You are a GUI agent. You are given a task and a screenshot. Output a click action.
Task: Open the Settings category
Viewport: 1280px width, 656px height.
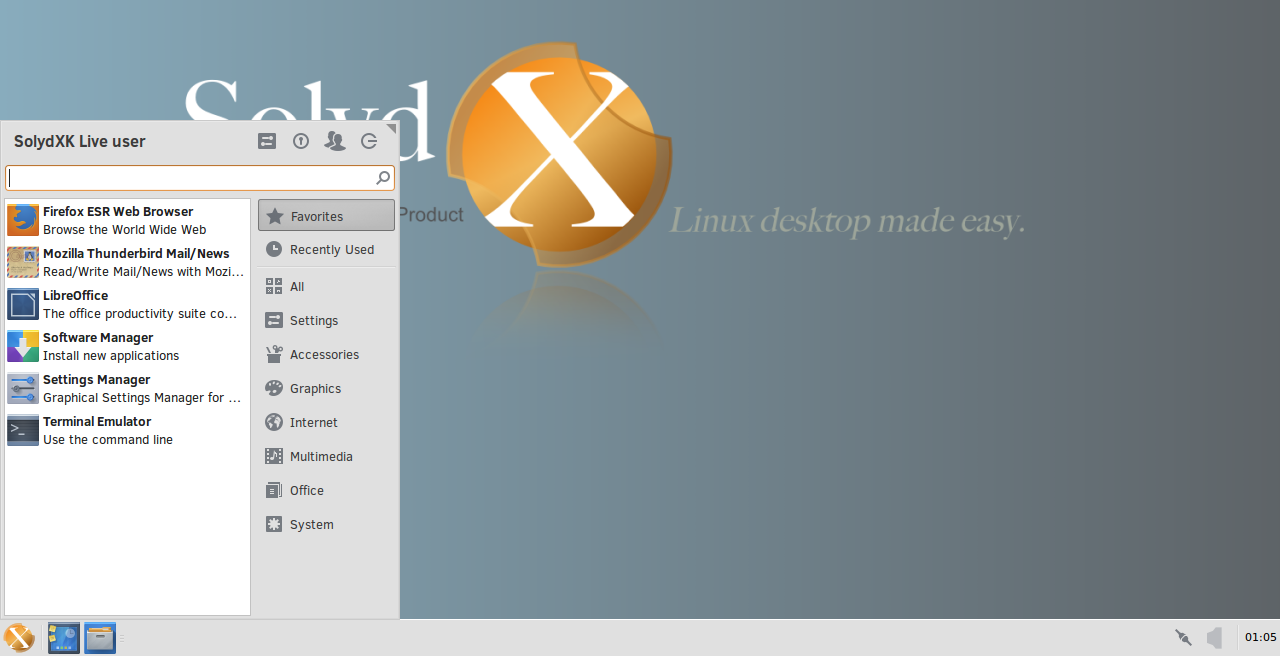pyautogui.click(x=326, y=320)
